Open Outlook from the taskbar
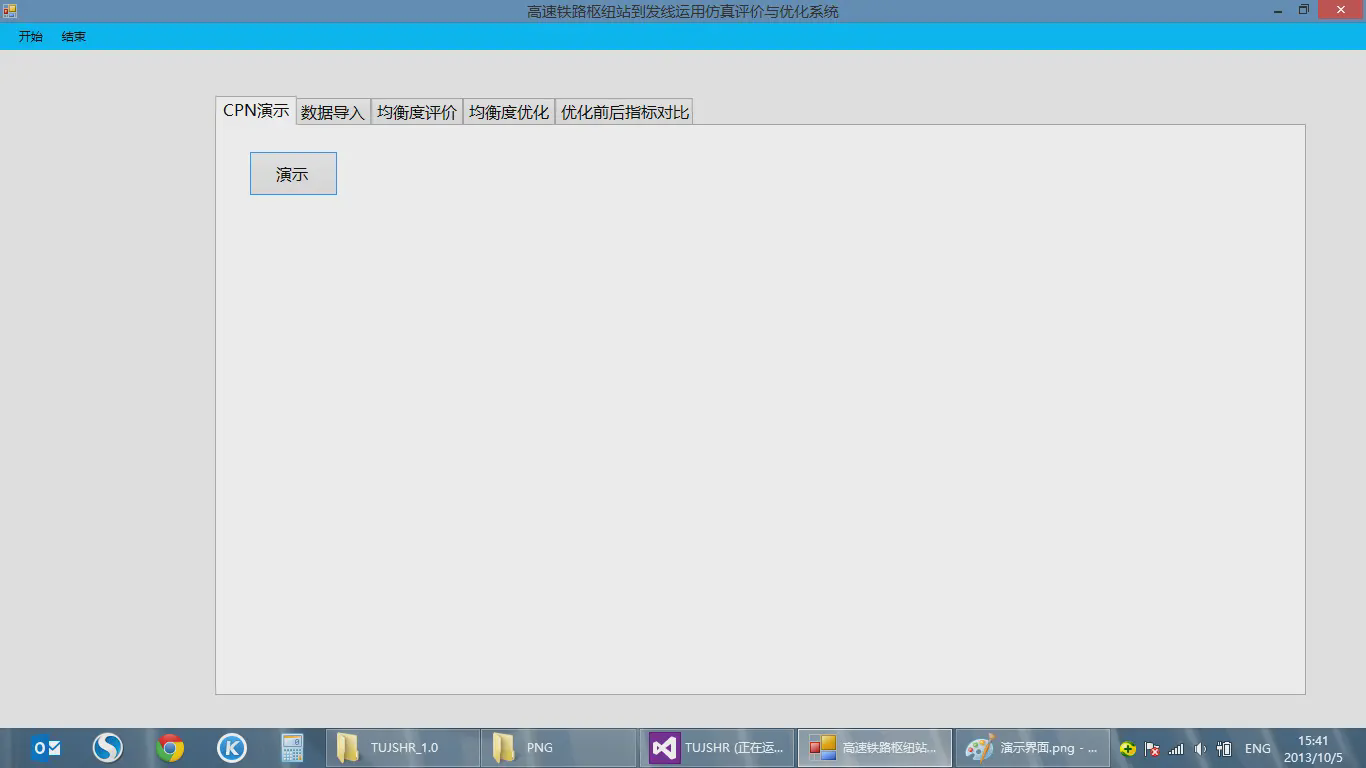 46,748
